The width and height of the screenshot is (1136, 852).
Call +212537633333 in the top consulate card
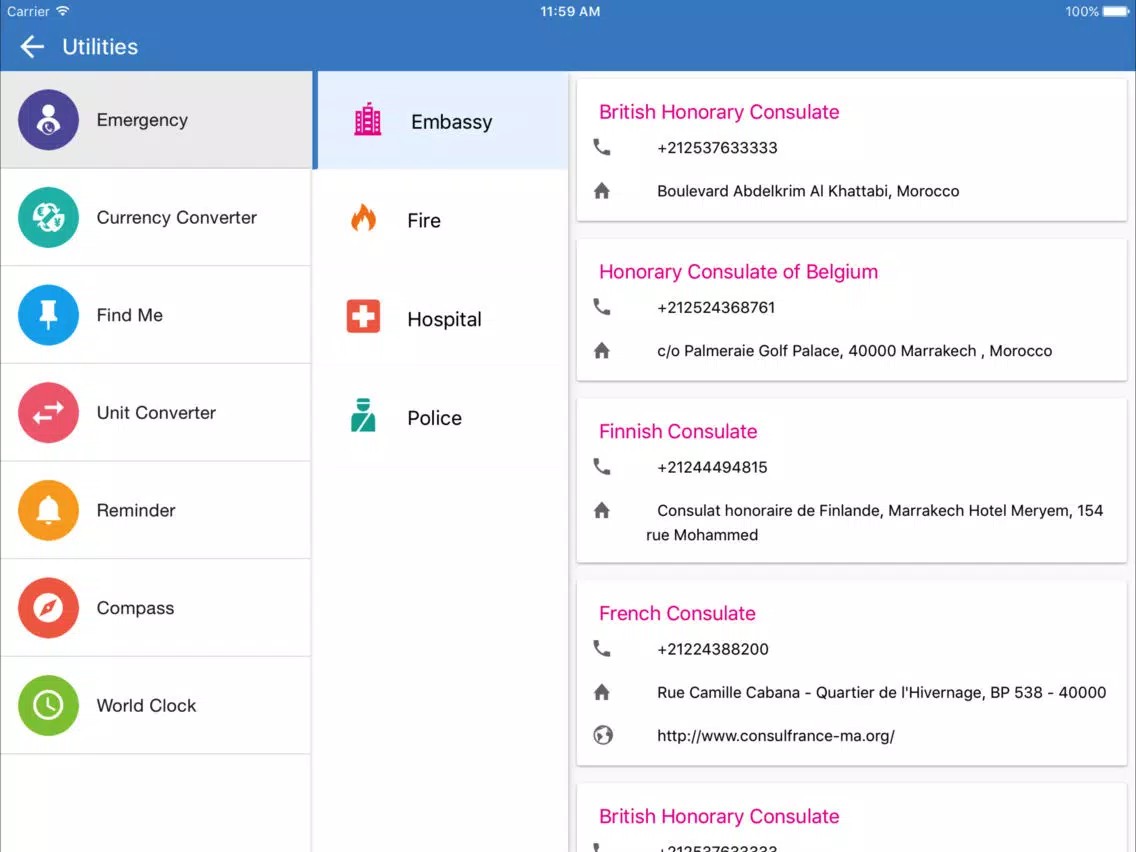[x=717, y=148]
